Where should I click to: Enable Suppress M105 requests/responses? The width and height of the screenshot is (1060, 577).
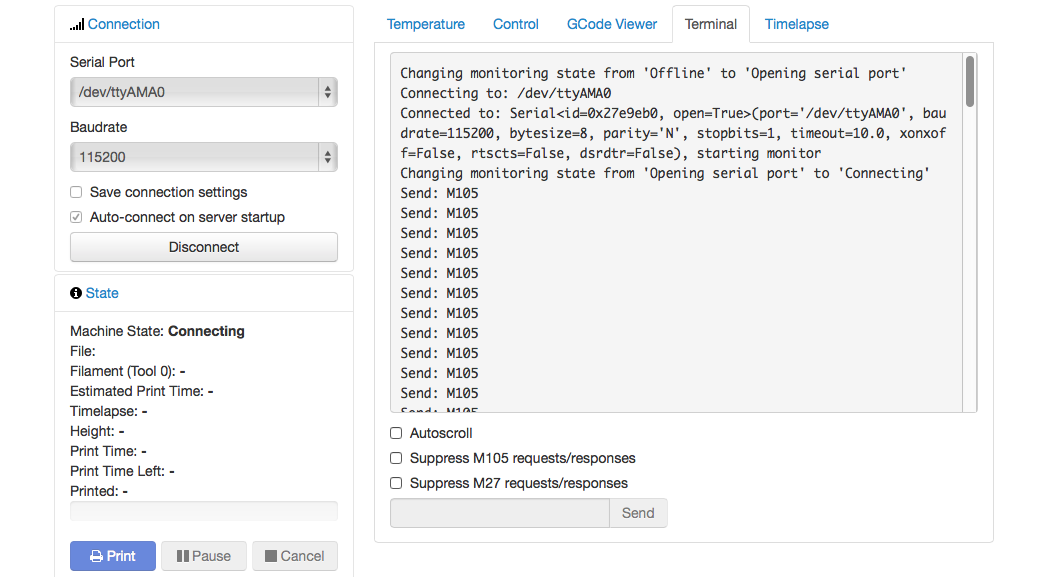pyautogui.click(x=395, y=457)
